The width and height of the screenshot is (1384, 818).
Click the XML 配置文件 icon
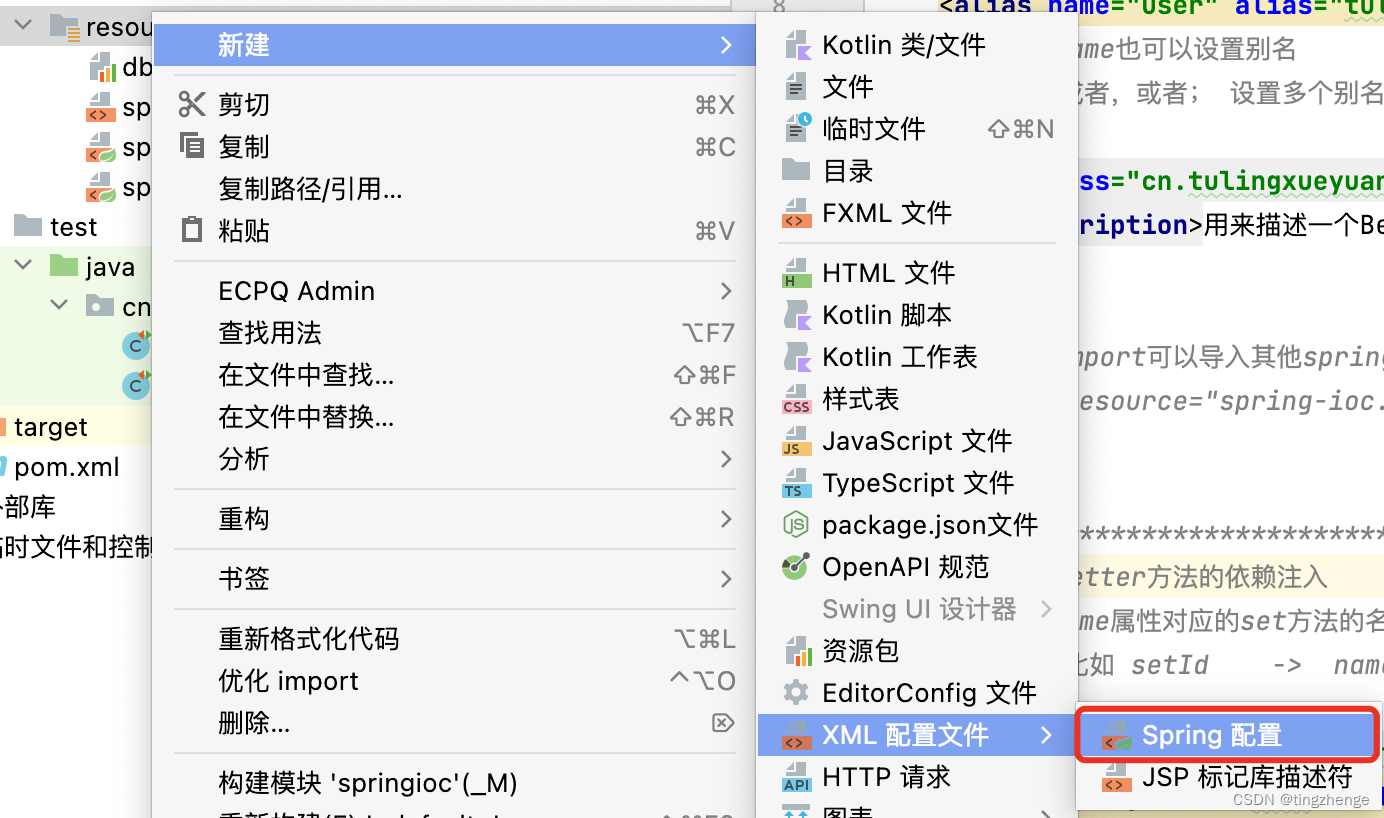click(796, 735)
